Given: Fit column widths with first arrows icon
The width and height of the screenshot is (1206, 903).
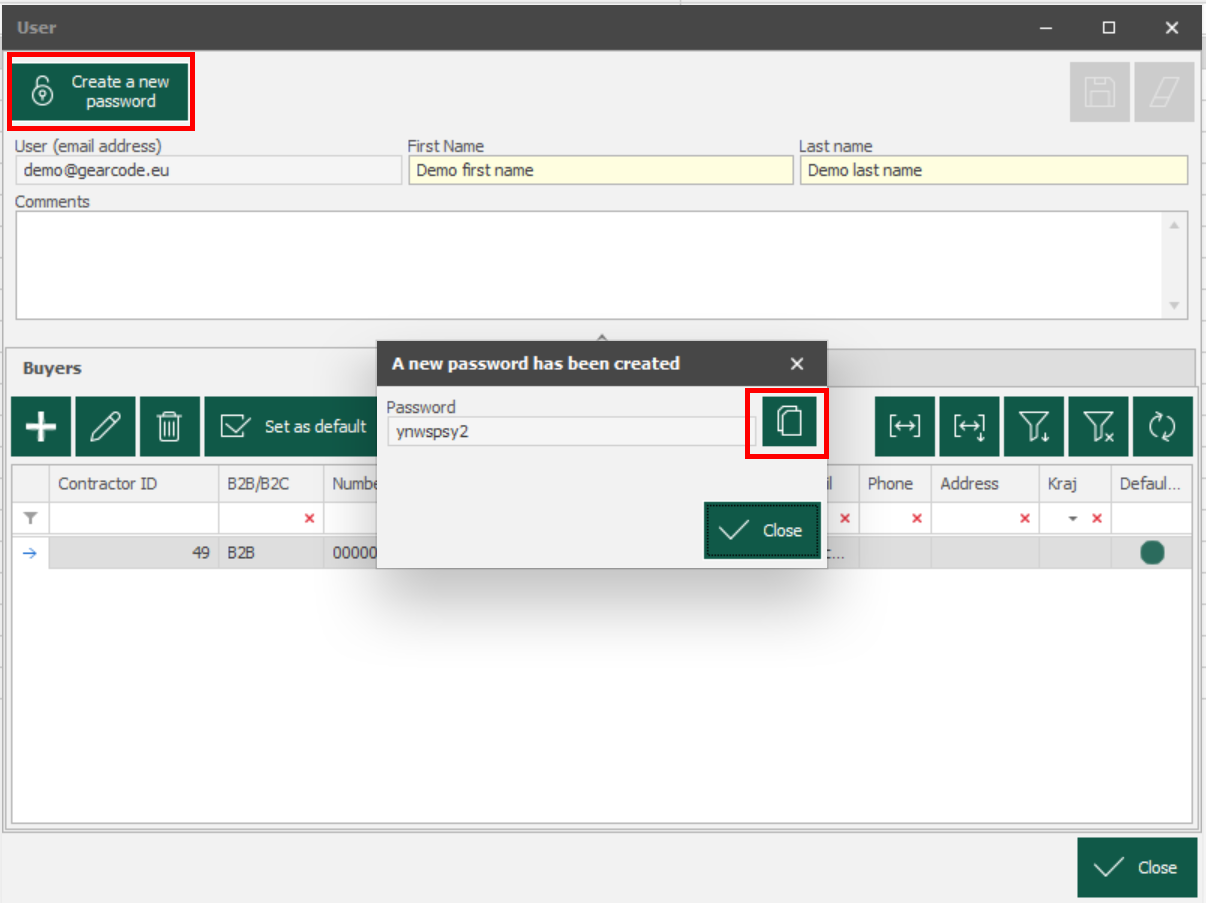Looking at the screenshot, I should coord(904,427).
